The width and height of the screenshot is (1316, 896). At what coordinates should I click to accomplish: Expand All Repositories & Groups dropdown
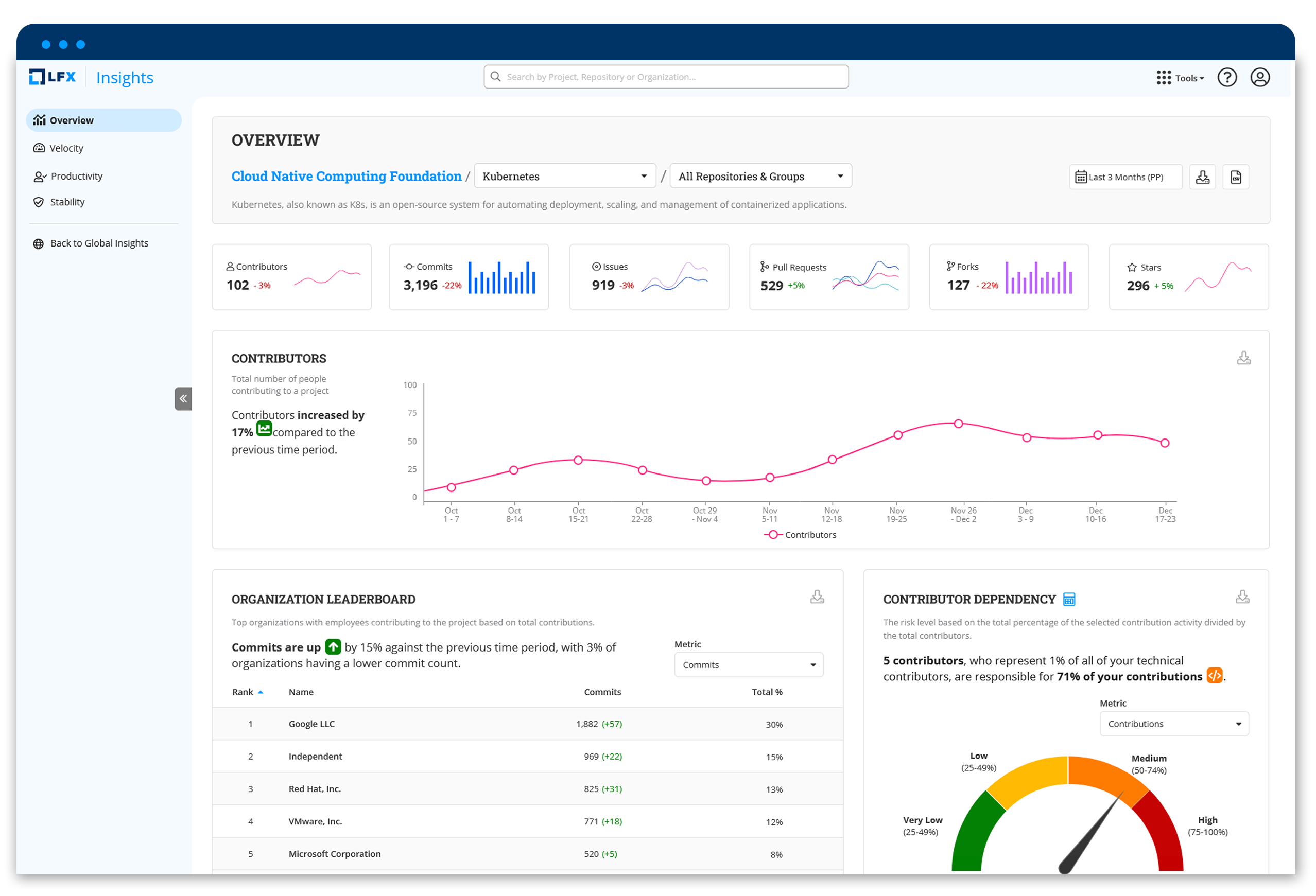(x=760, y=177)
